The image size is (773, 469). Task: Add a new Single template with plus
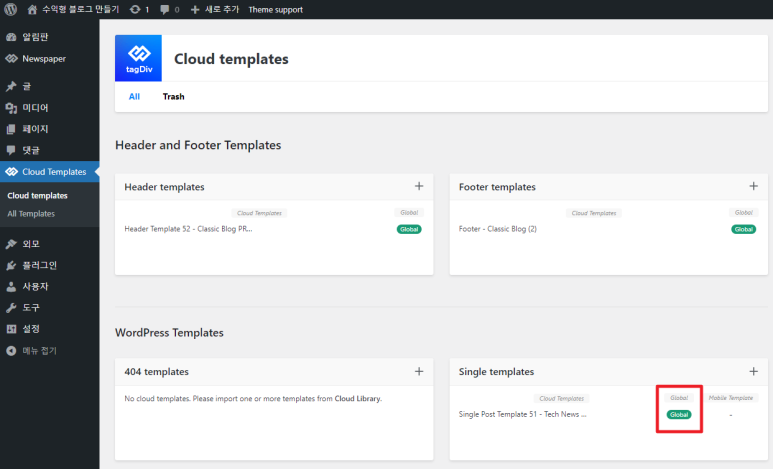(x=753, y=371)
